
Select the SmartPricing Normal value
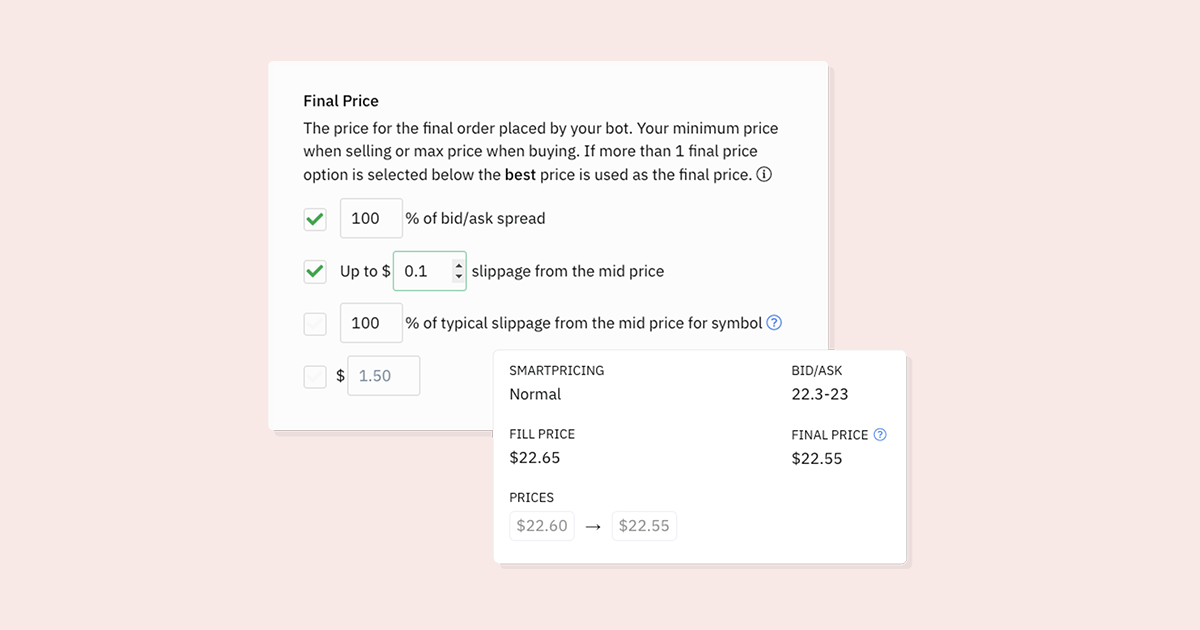[x=535, y=394]
